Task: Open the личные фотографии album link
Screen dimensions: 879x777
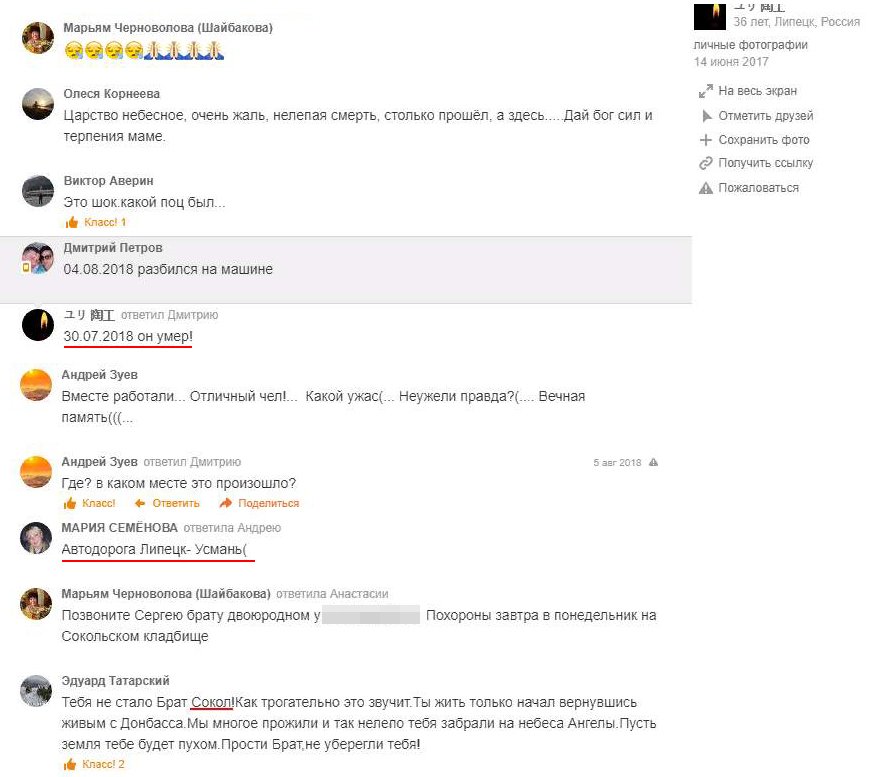Action: click(751, 45)
